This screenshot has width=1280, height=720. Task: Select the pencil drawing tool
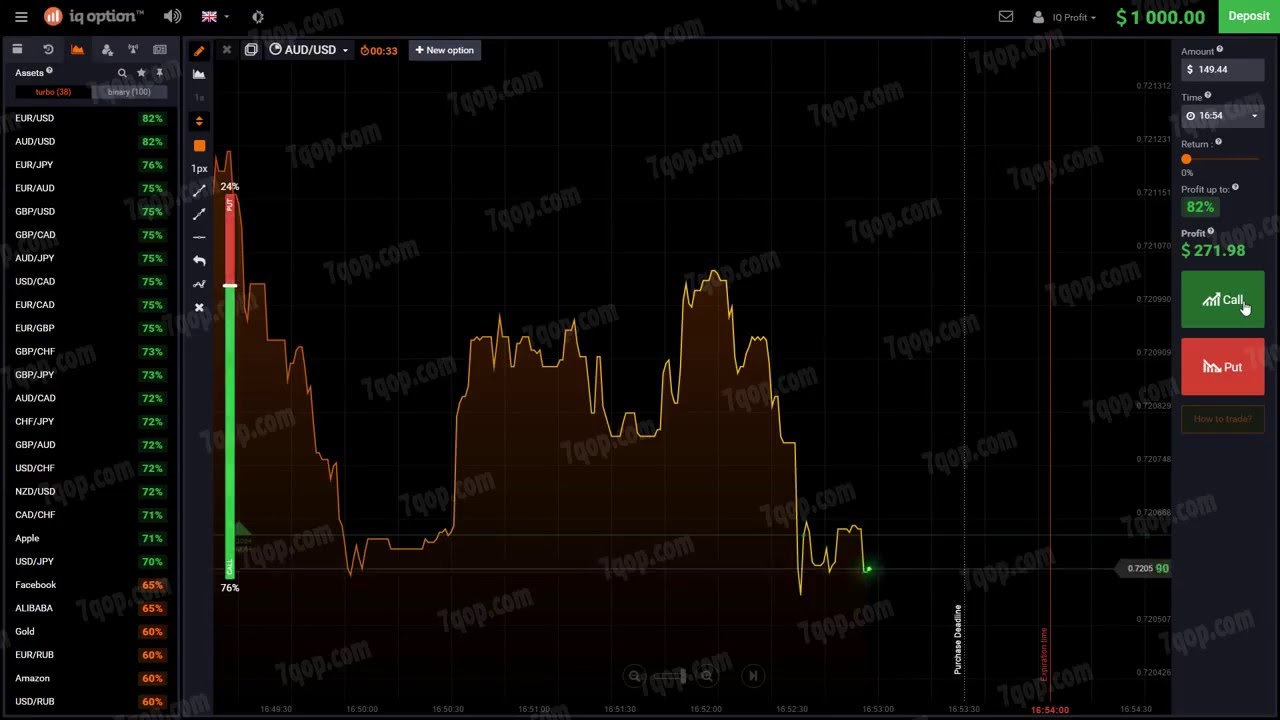click(x=199, y=50)
